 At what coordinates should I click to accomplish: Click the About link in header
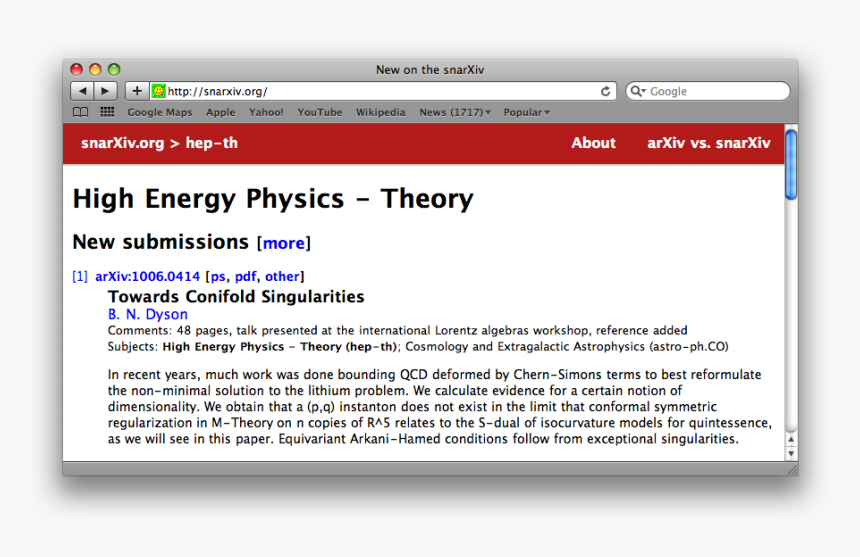[593, 143]
